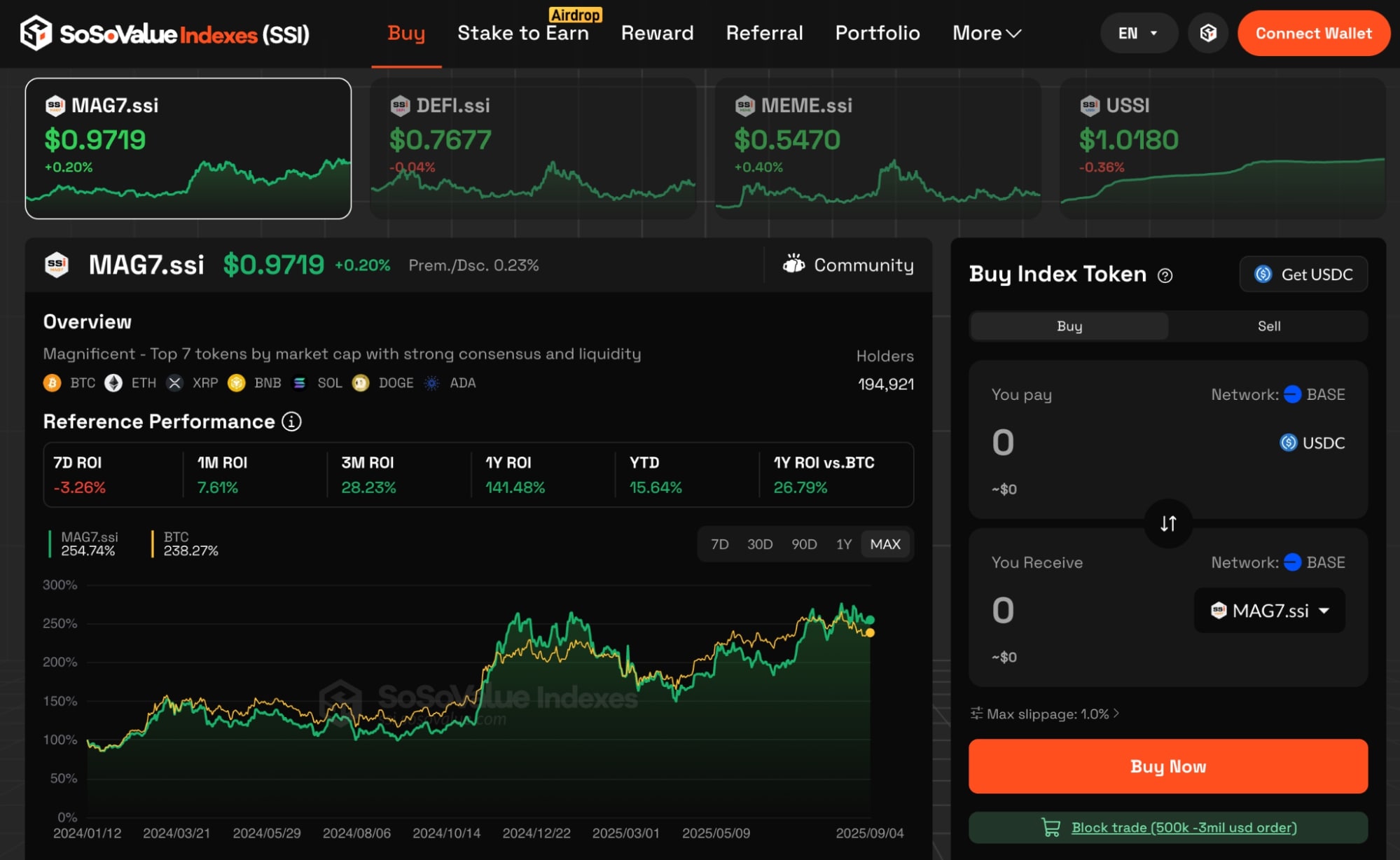Screen dimensions: 1400x860
Task: Select the 1Y chart range
Action: [843, 544]
